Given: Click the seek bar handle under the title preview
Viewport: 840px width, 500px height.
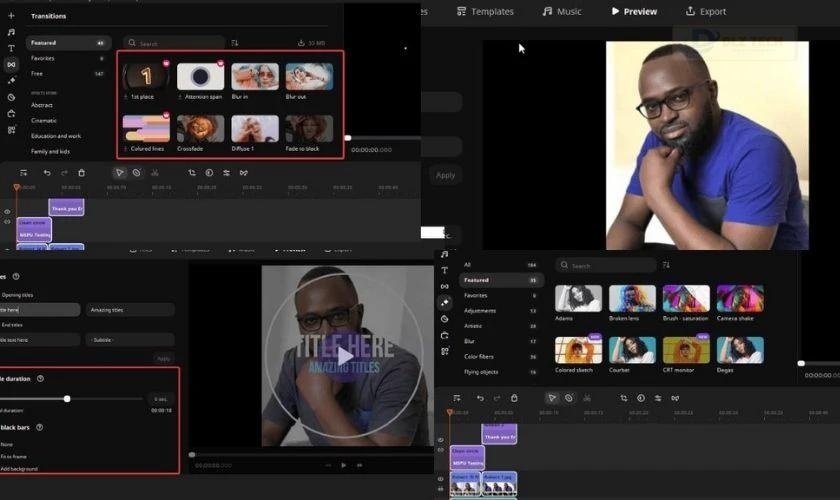Looking at the screenshot, I should coord(192,454).
